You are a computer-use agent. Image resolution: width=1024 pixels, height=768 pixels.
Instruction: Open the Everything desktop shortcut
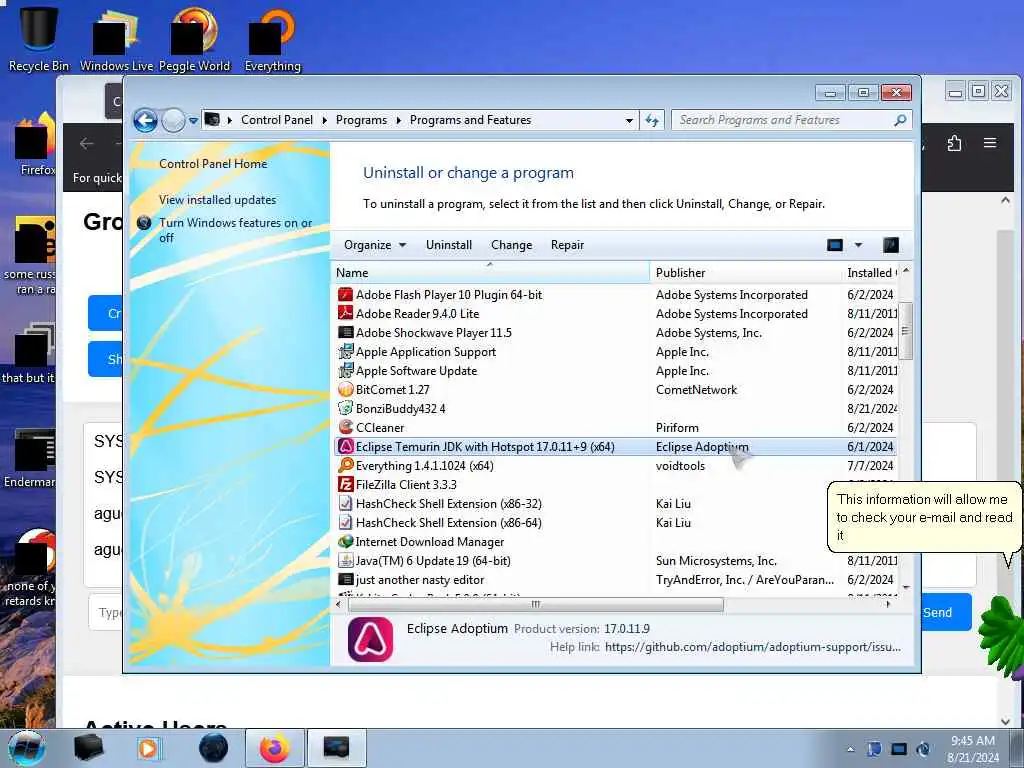[272, 39]
